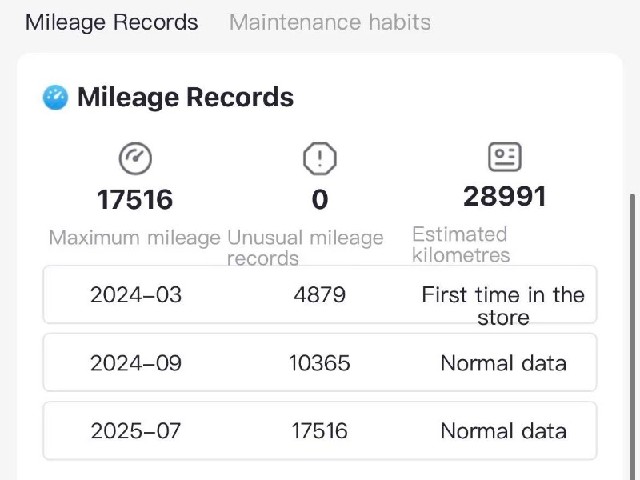Click the Estimated kilometres label
This screenshot has width=640, height=480.
461,244
